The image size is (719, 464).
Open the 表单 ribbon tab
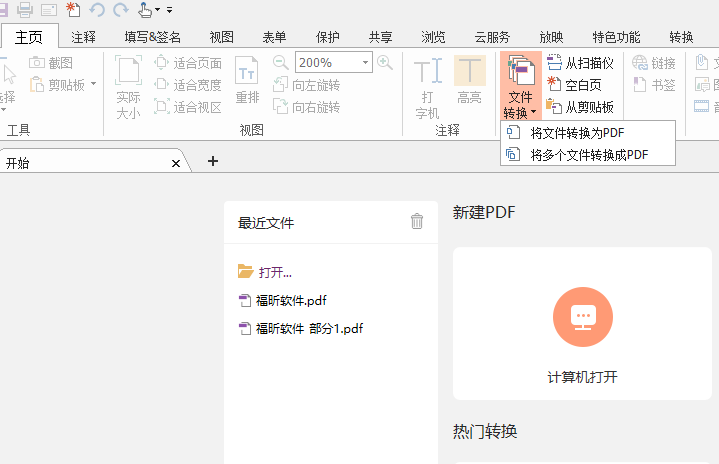point(274,37)
